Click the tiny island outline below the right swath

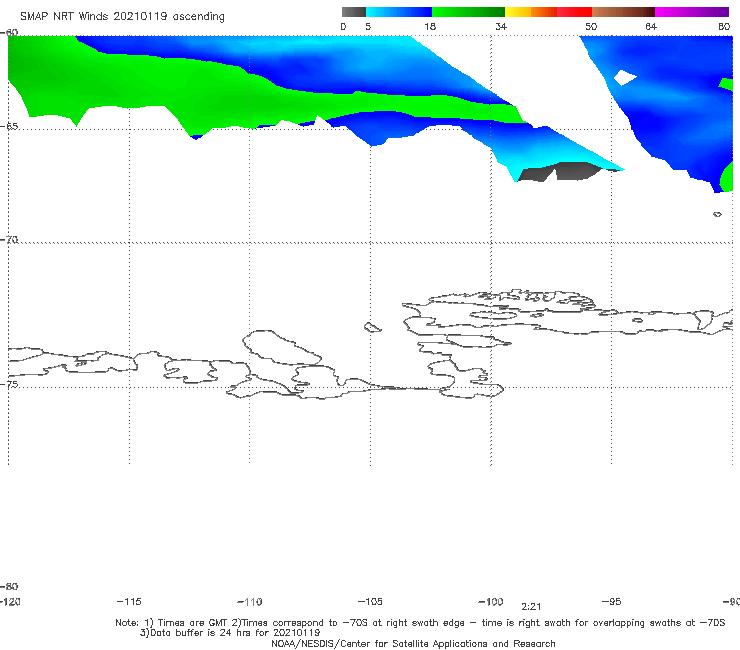tap(717, 214)
